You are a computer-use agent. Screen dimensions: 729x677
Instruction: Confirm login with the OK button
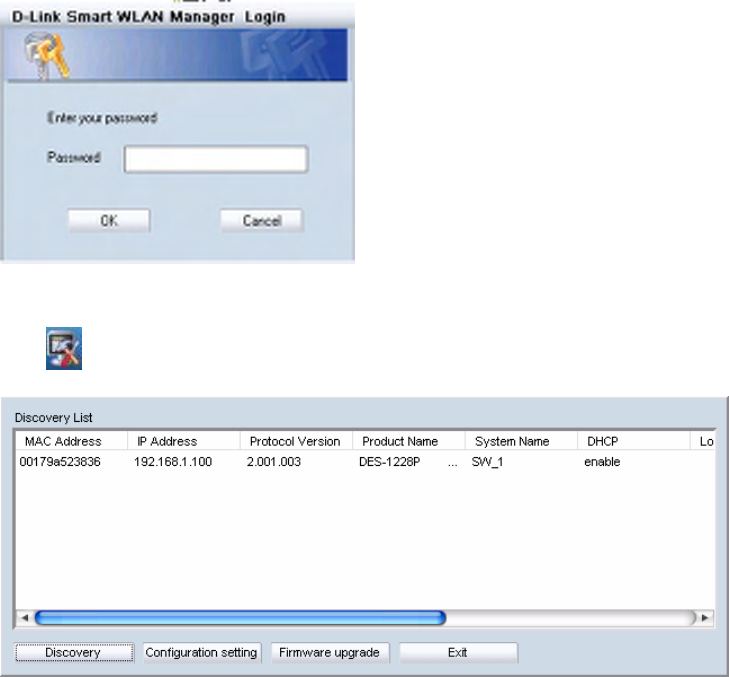click(x=109, y=220)
